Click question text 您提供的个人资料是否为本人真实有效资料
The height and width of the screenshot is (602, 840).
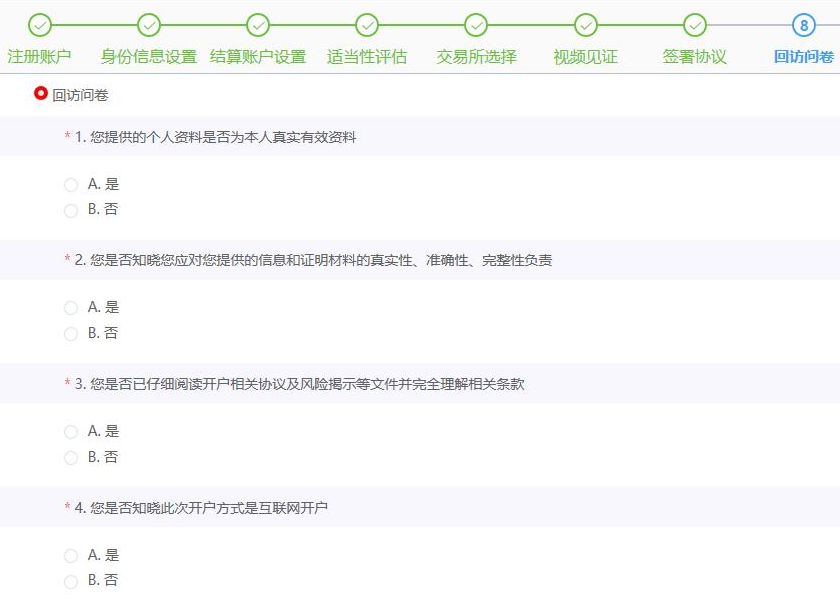coord(223,137)
